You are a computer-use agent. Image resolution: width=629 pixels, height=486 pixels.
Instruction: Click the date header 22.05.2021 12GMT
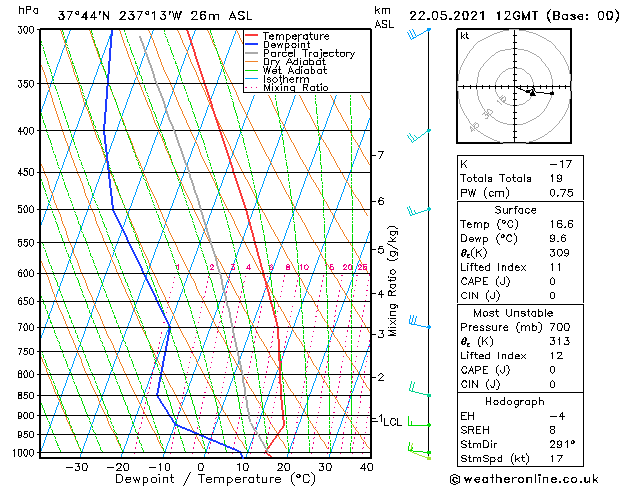coord(473,16)
